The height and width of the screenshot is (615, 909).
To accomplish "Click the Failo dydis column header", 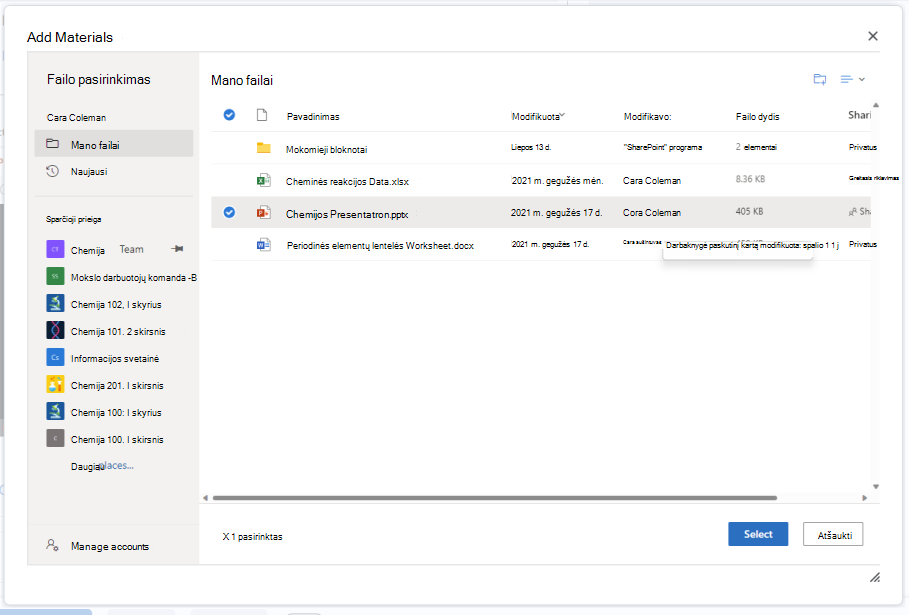I will tap(758, 117).
